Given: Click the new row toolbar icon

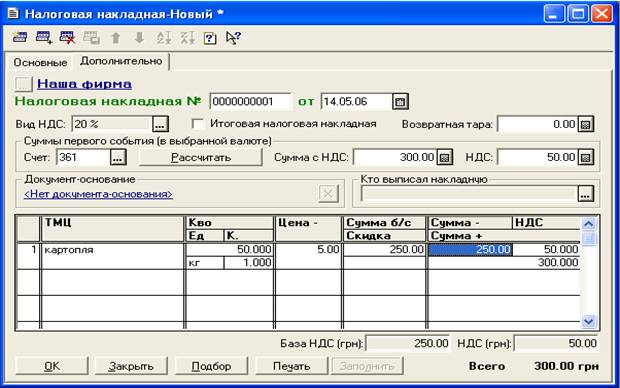Looking at the screenshot, I should pyautogui.click(x=20, y=38).
